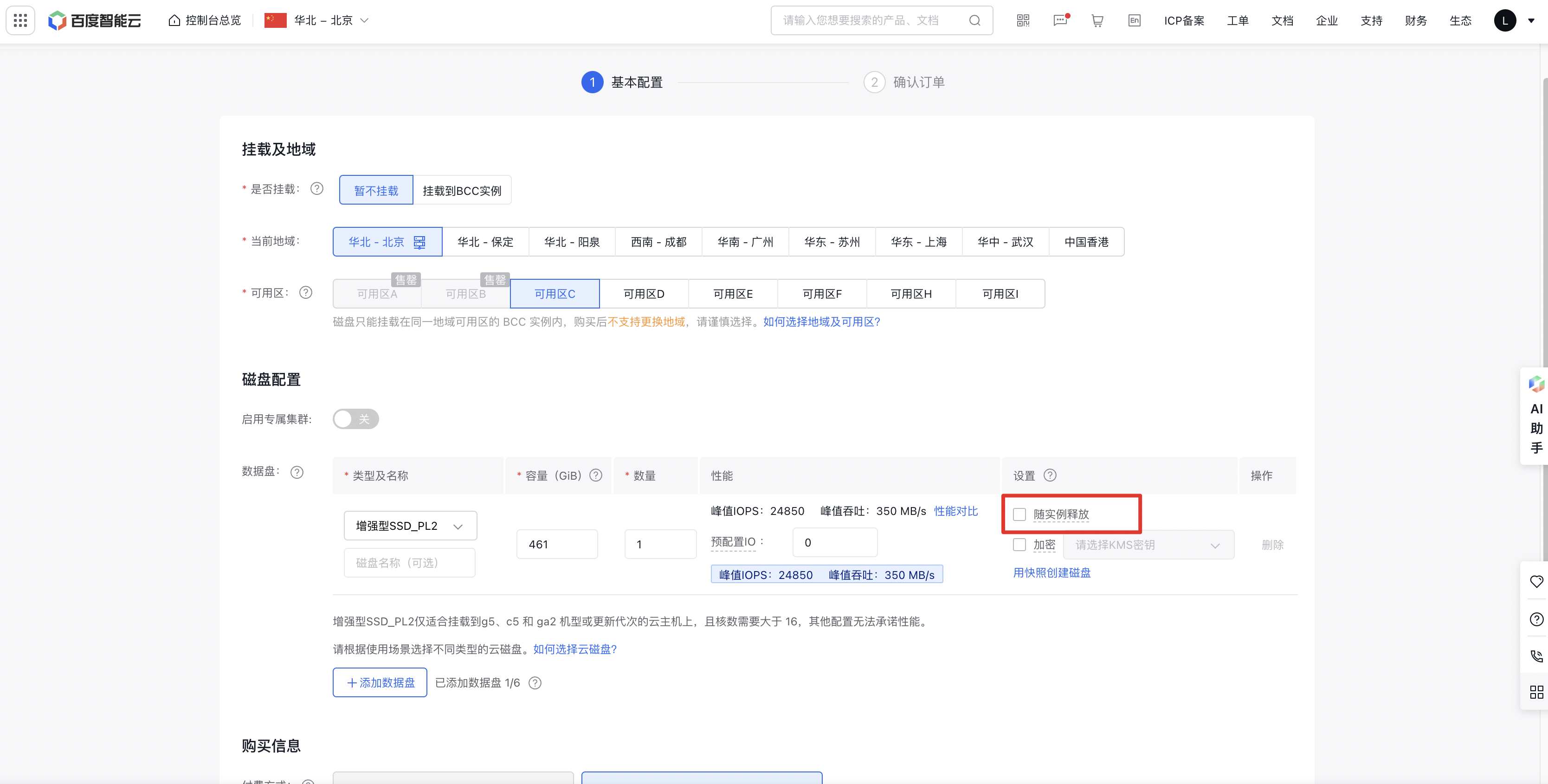Select region 华北 - 阳泉
Image resolution: width=1548 pixels, height=784 pixels.
coord(572,242)
